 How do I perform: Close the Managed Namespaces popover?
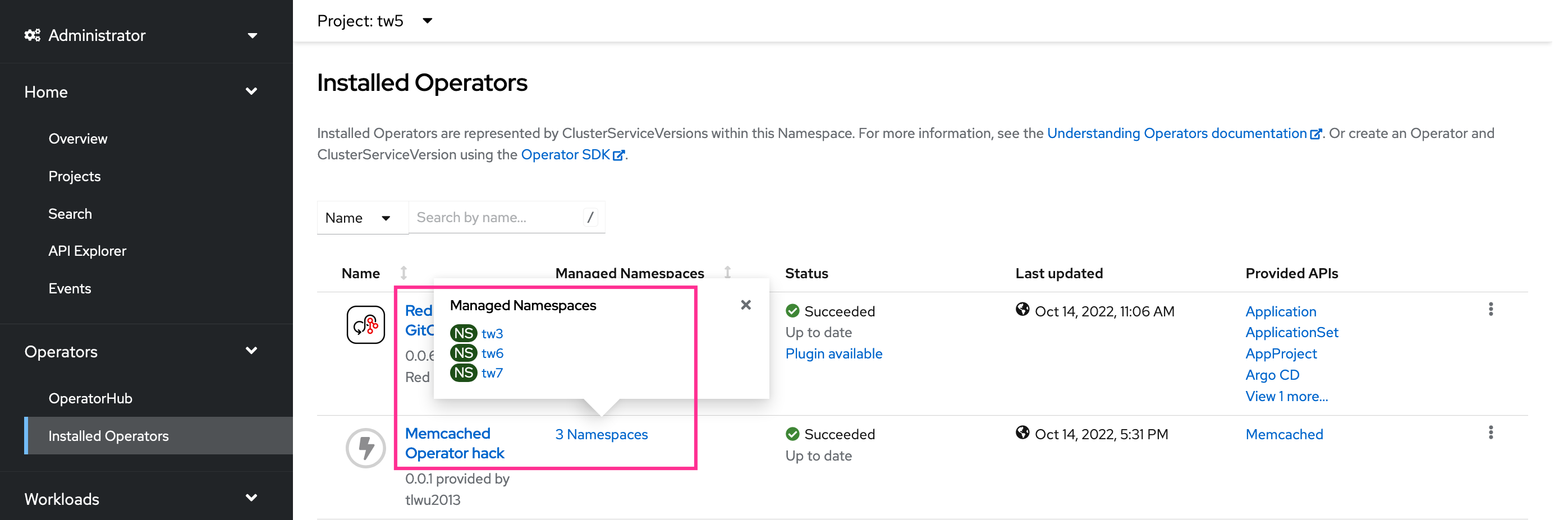(x=746, y=305)
